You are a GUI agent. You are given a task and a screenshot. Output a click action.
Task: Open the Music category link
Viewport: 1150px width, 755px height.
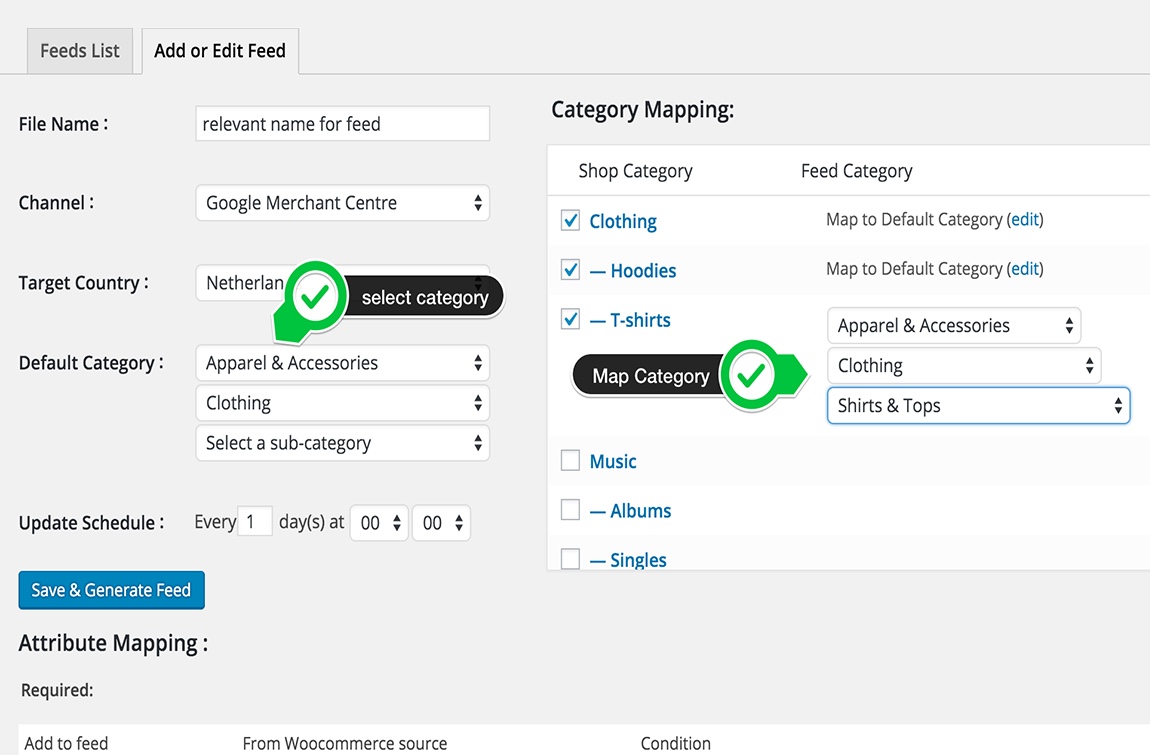(x=613, y=462)
